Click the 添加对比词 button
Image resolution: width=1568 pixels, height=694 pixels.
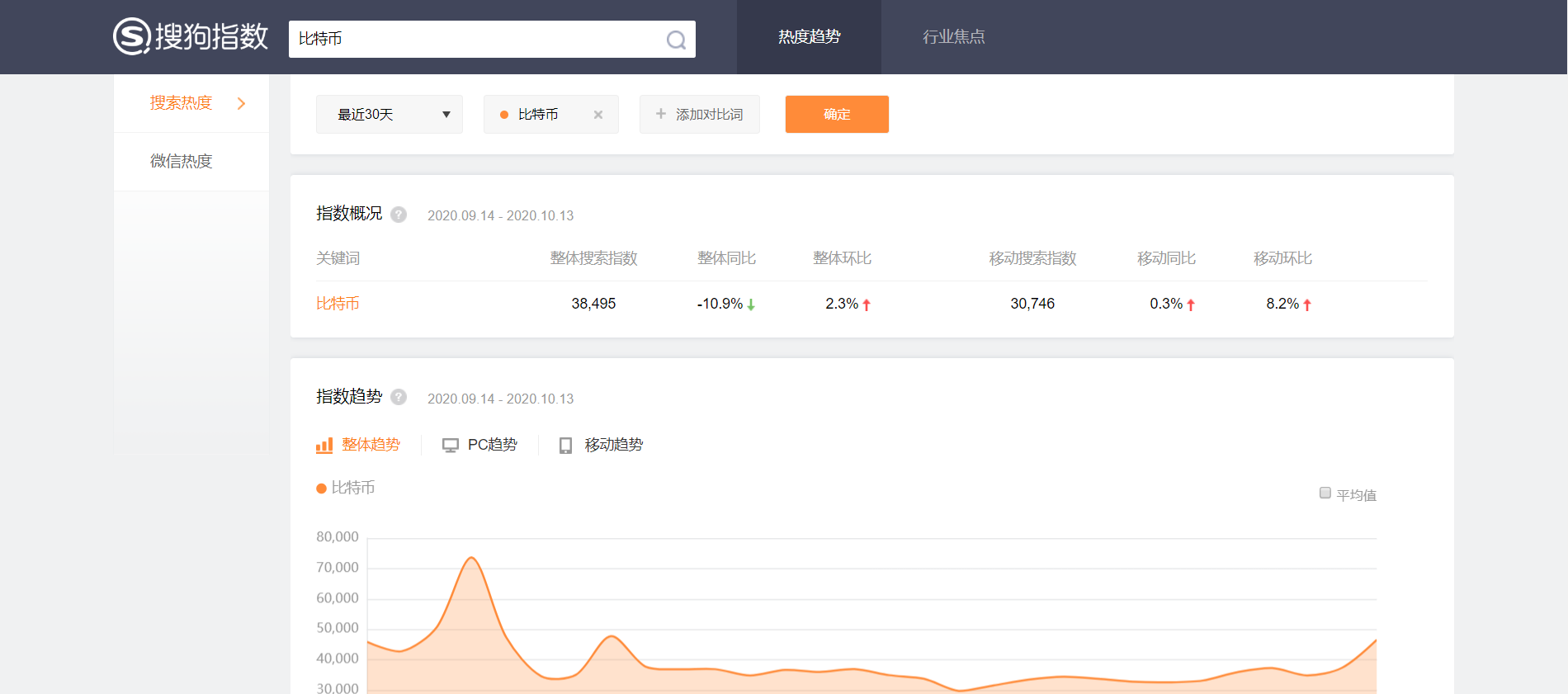[x=700, y=114]
